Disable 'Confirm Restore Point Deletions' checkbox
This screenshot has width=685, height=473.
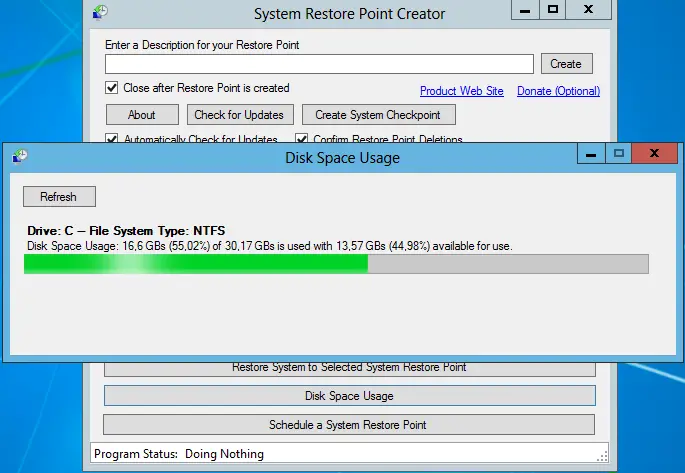[301, 139]
